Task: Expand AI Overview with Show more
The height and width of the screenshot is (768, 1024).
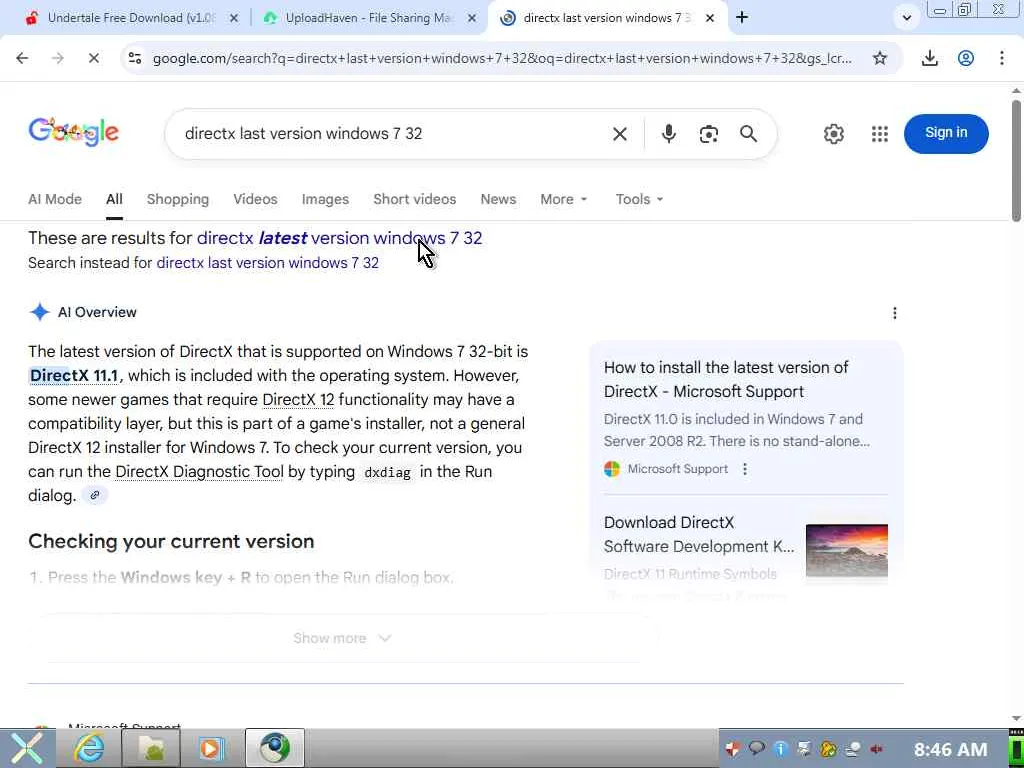Action: [x=342, y=638]
